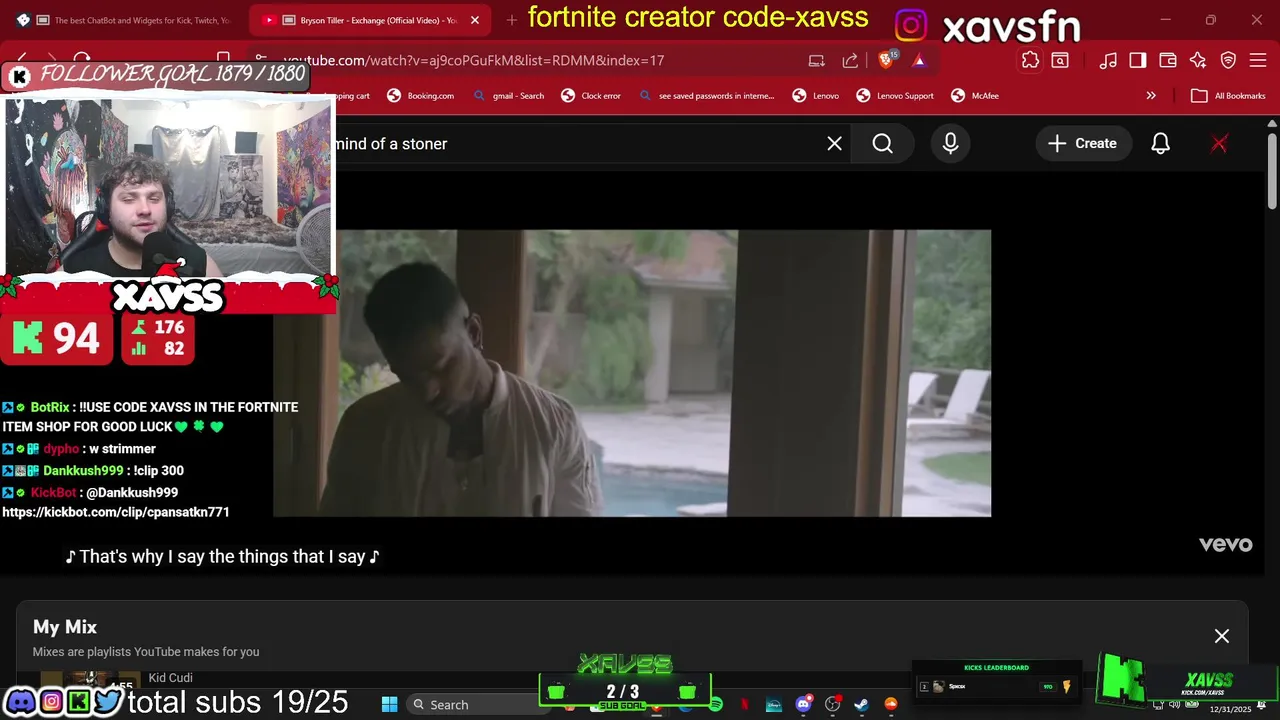Open the saved passwords bookmark
This screenshot has height=720, width=1280.
(706, 96)
